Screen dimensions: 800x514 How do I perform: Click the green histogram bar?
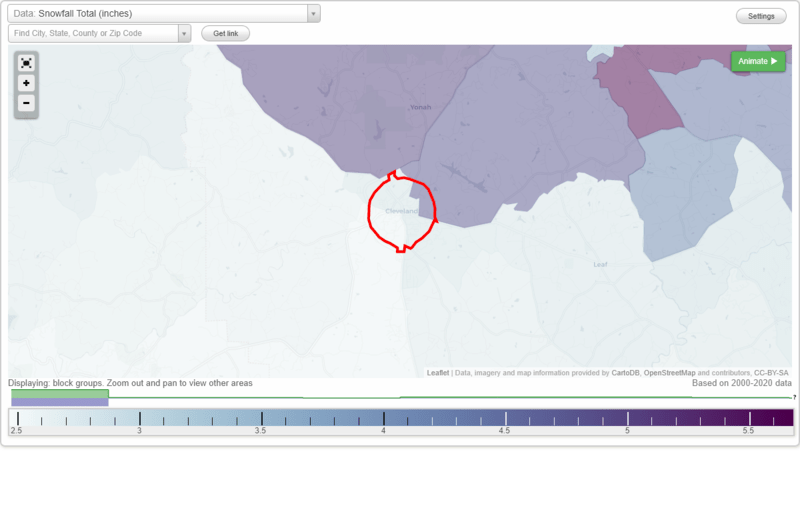pos(60,394)
